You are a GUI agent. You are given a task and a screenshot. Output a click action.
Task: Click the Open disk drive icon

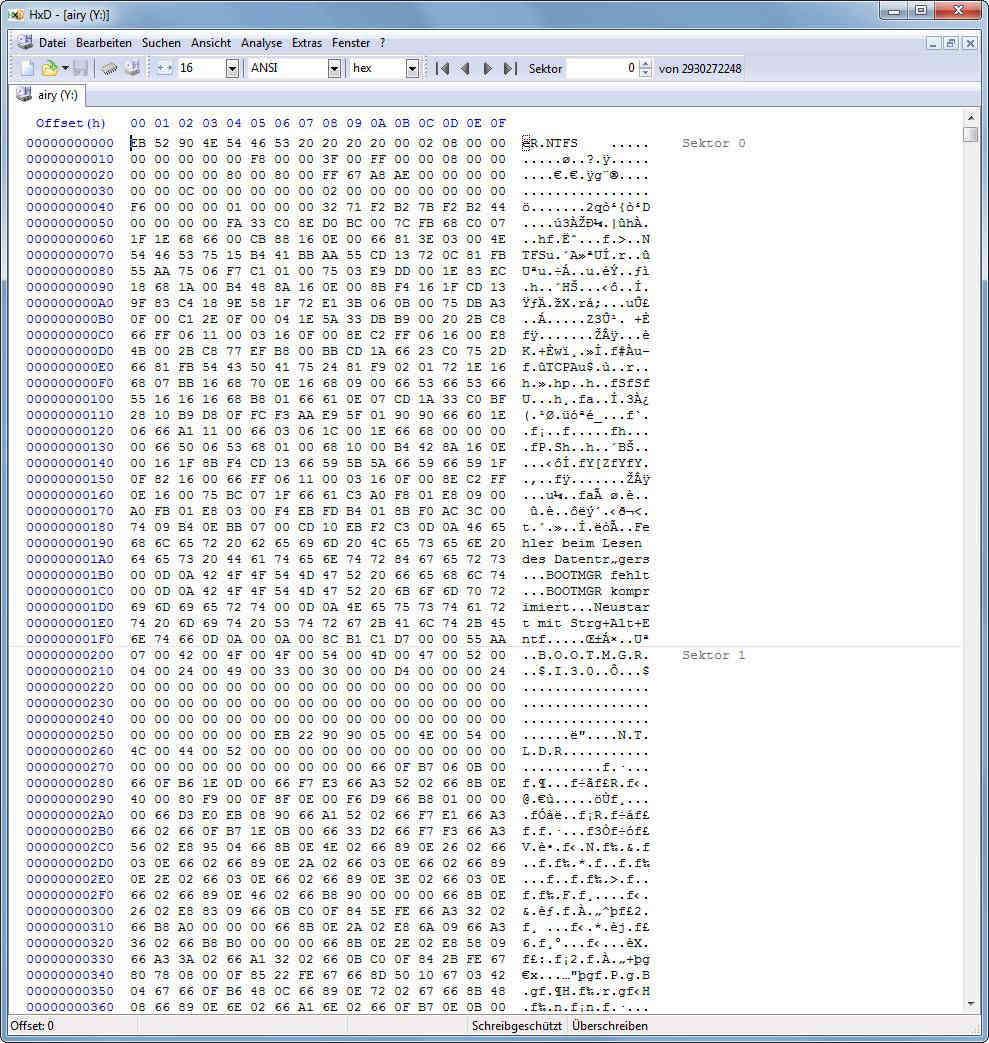point(133,68)
